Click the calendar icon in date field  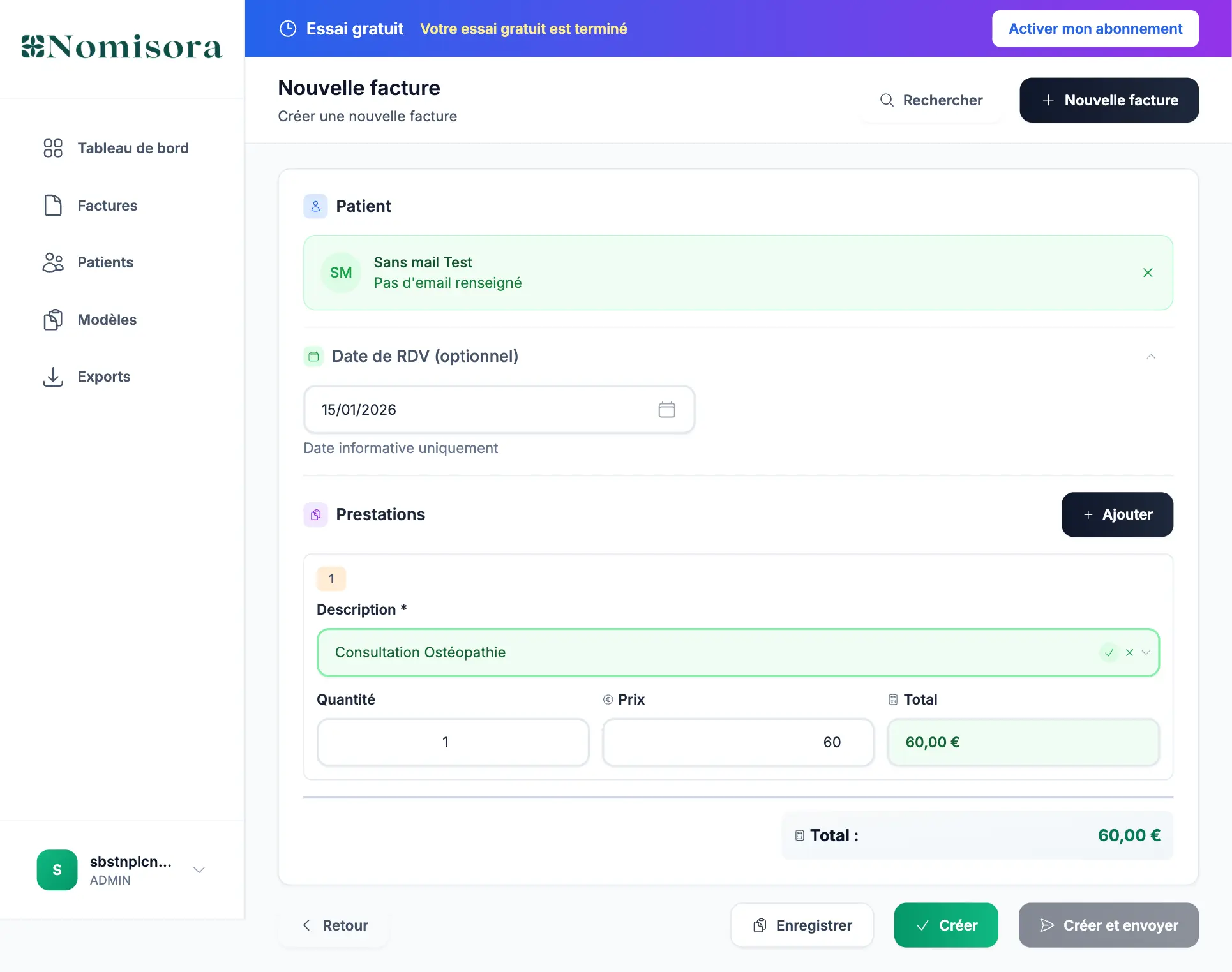click(x=666, y=410)
